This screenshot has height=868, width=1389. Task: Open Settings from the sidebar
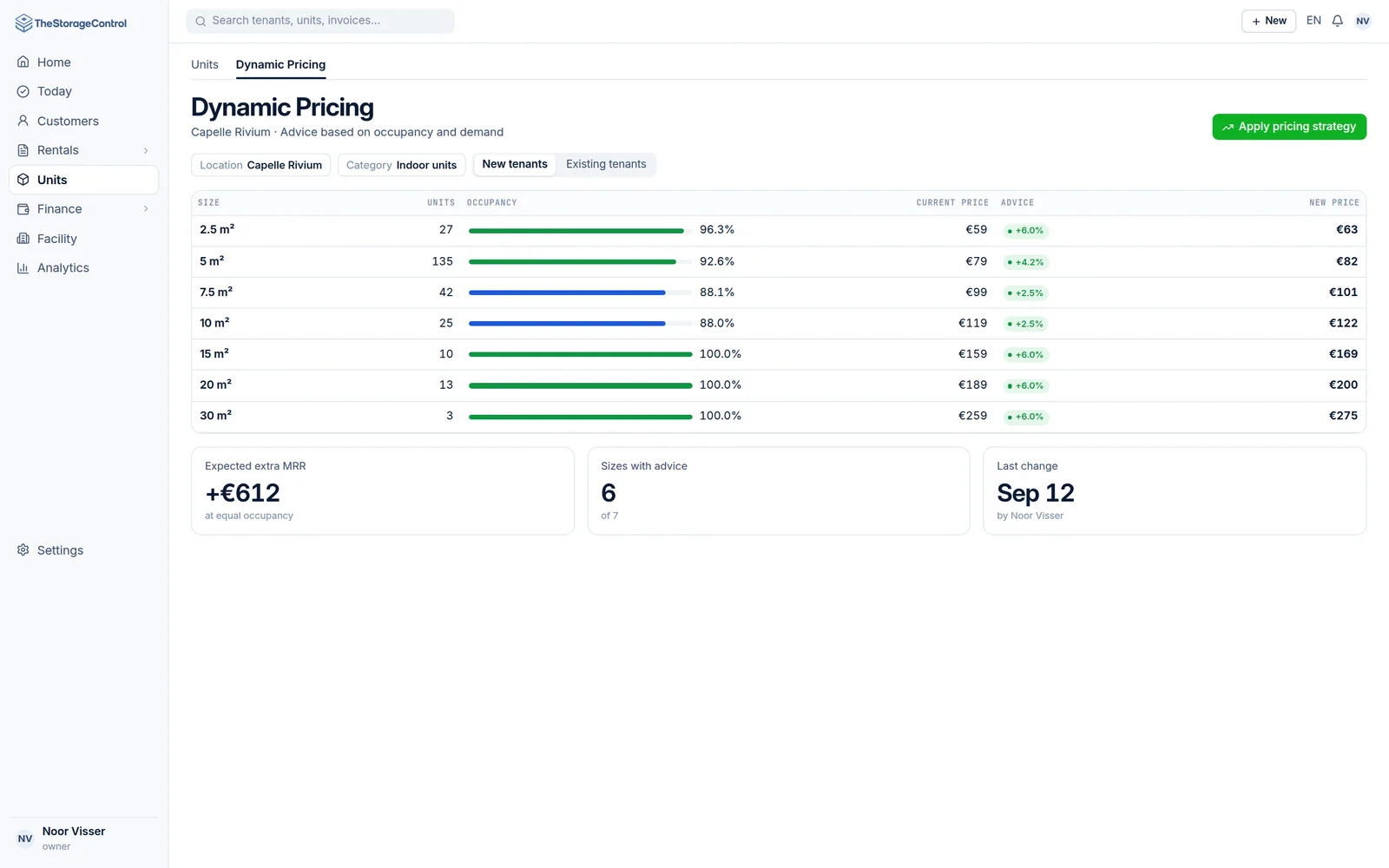(83, 550)
